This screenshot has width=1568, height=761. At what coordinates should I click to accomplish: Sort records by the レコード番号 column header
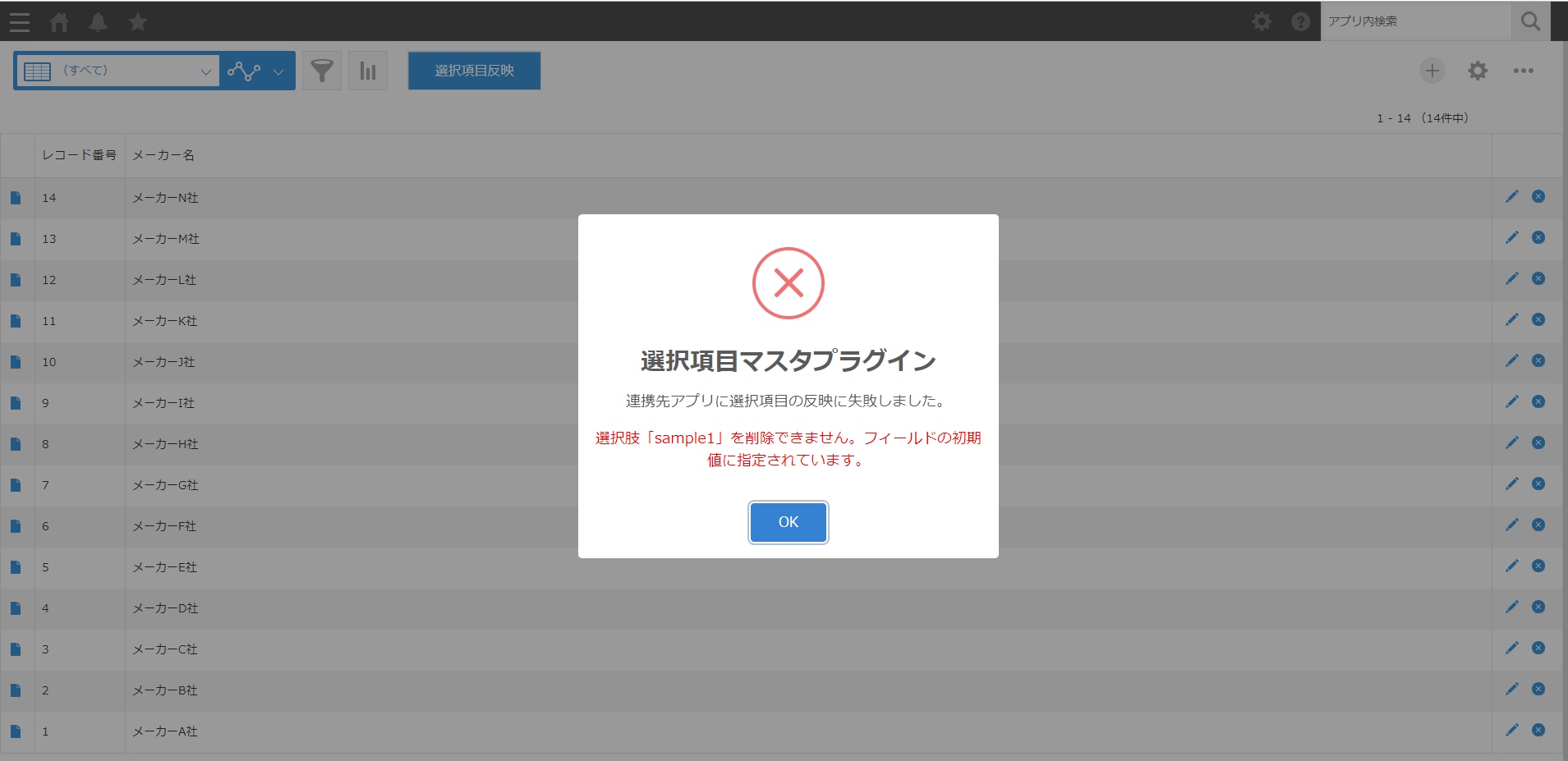(78, 155)
